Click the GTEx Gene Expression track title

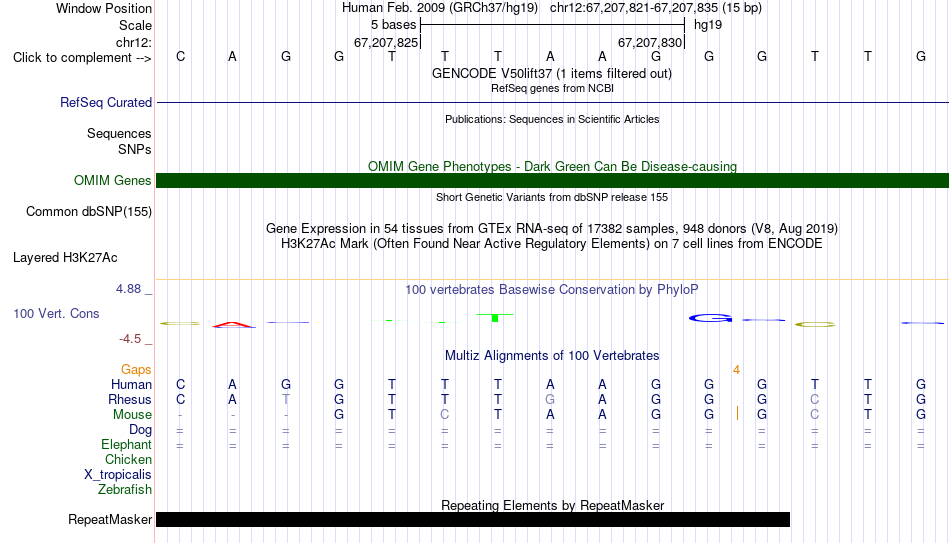coord(552,228)
